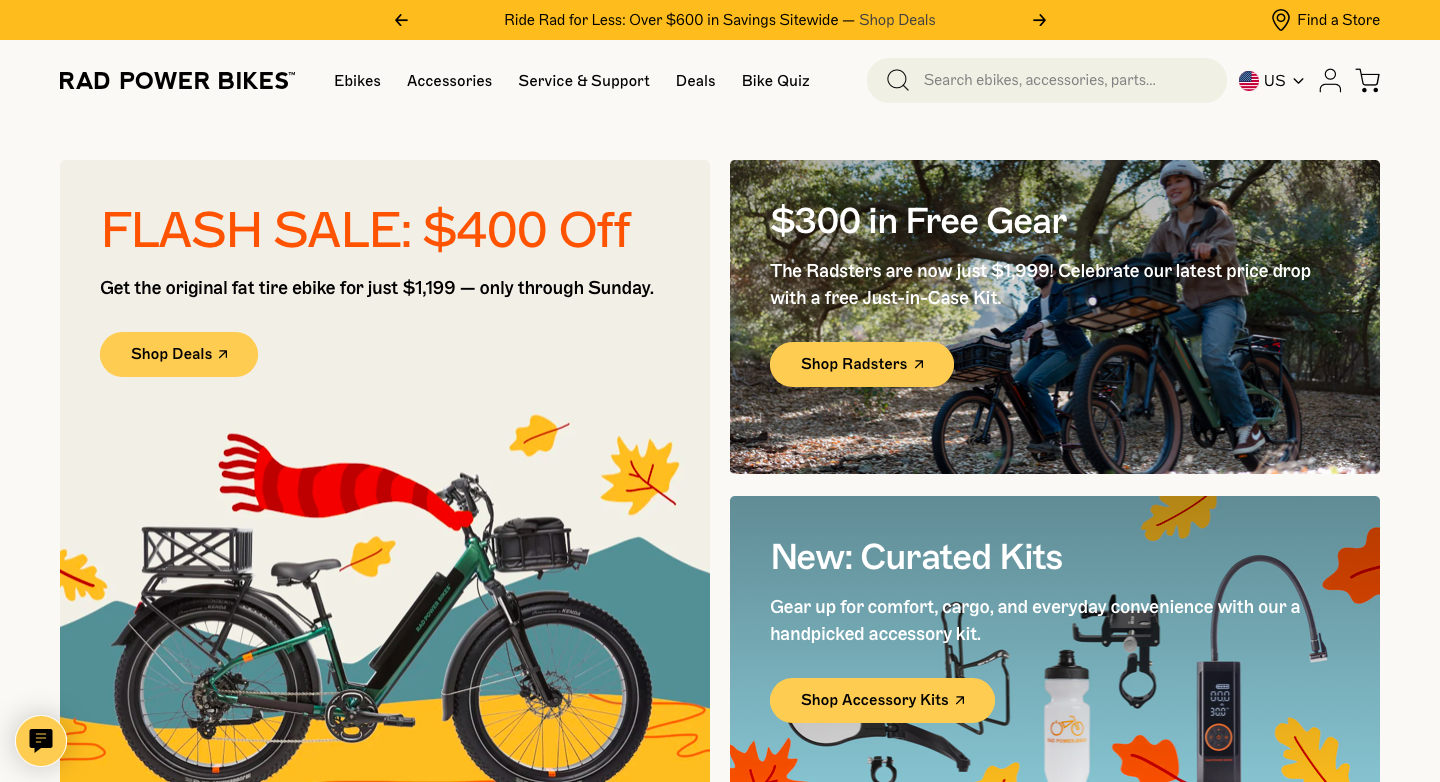The height and width of the screenshot is (782, 1440).
Task: Select the Deals navigation item
Action: (695, 81)
